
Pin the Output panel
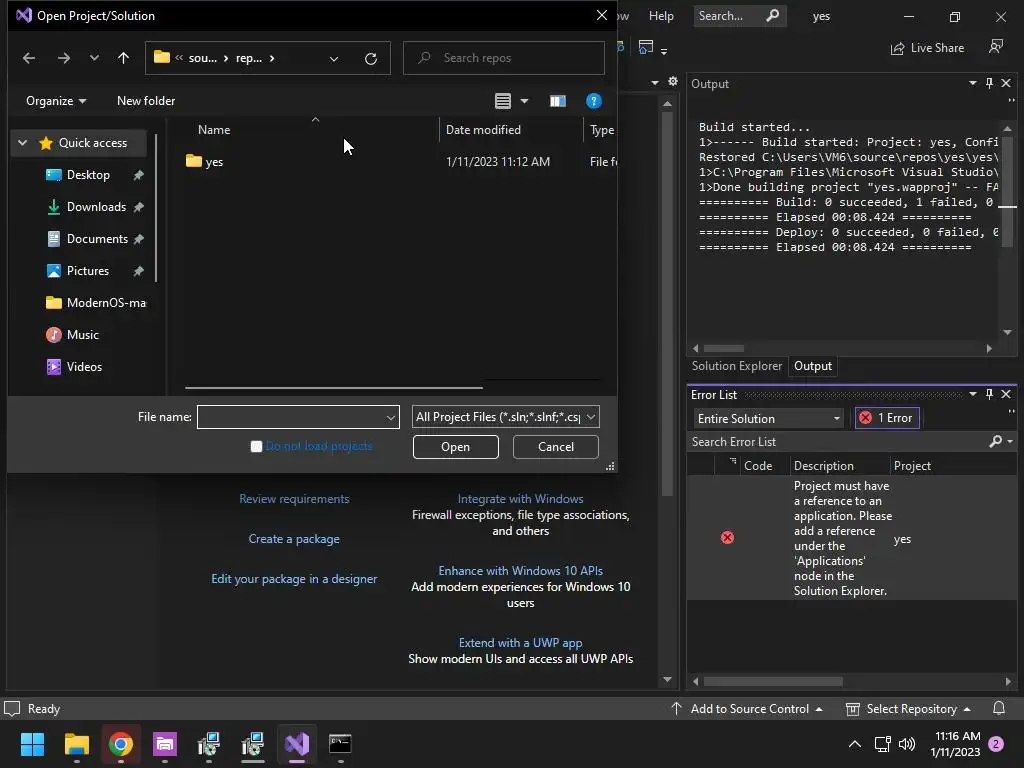pyautogui.click(x=989, y=83)
